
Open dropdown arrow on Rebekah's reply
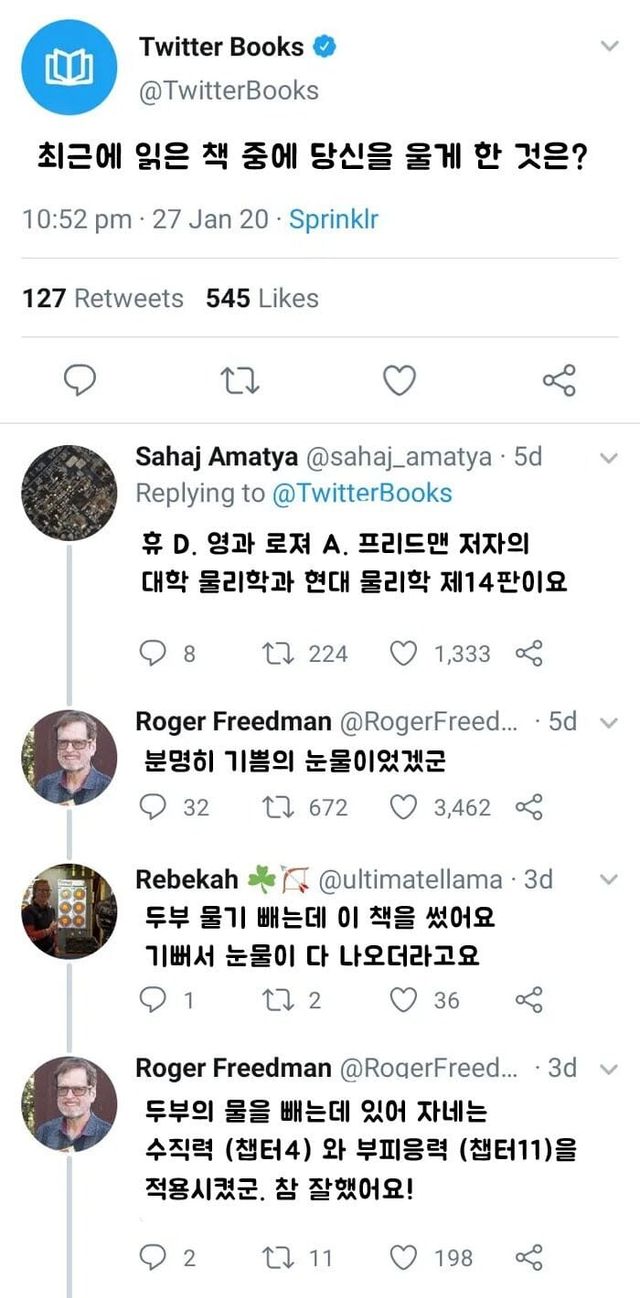point(607,880)
